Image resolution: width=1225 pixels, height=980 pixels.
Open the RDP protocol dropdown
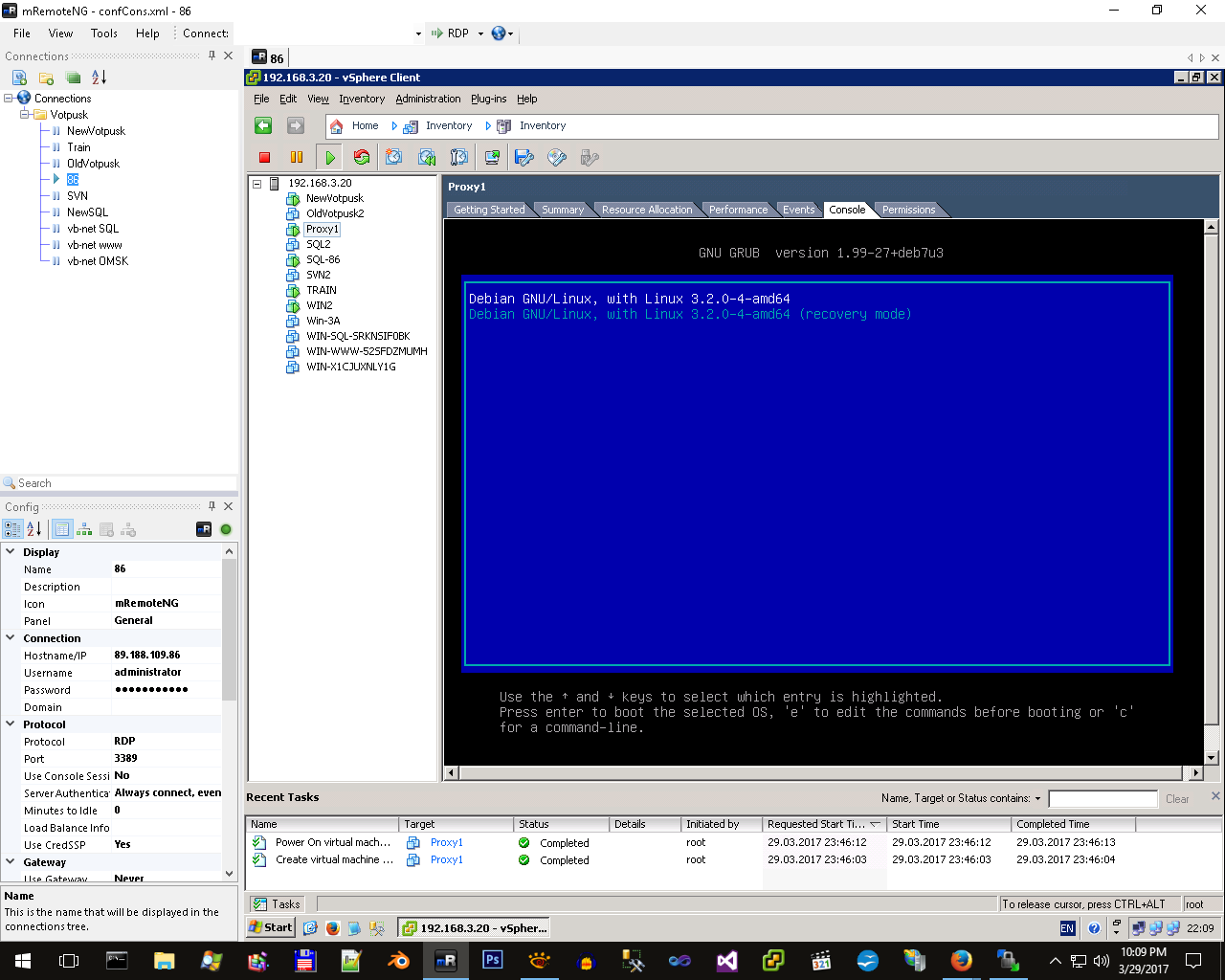point(480,33)
